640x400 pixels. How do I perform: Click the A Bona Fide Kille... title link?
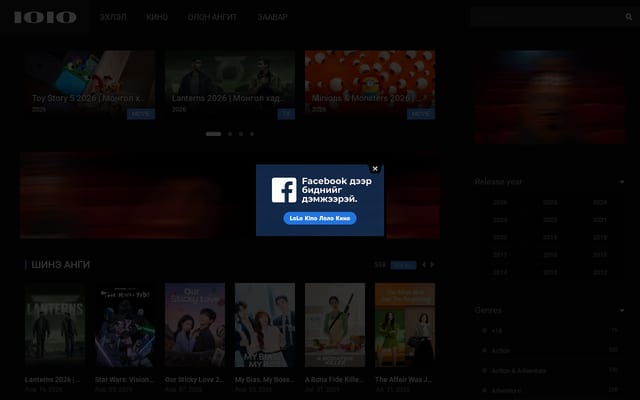tap(334, 380)
